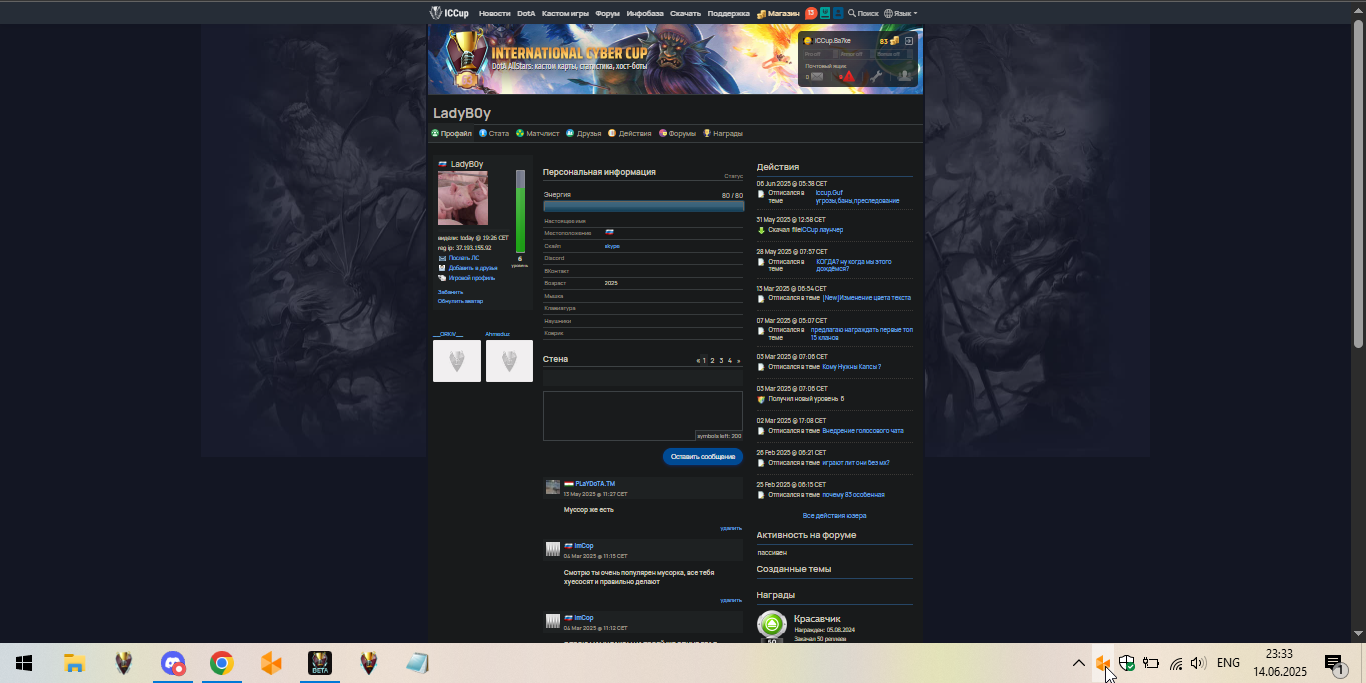The height and width of the screenshot is (683, 1366).
Task: Click the gold coins icon next to 83
Action: tap(894, 41)
